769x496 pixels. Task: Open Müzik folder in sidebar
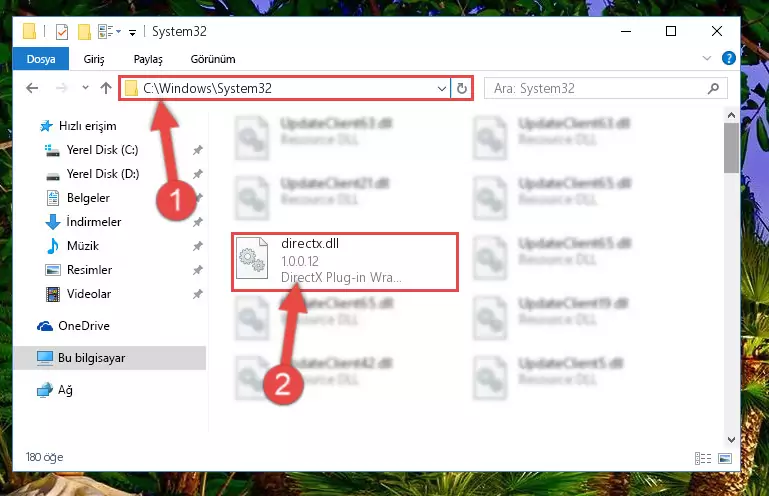point(83,246)
